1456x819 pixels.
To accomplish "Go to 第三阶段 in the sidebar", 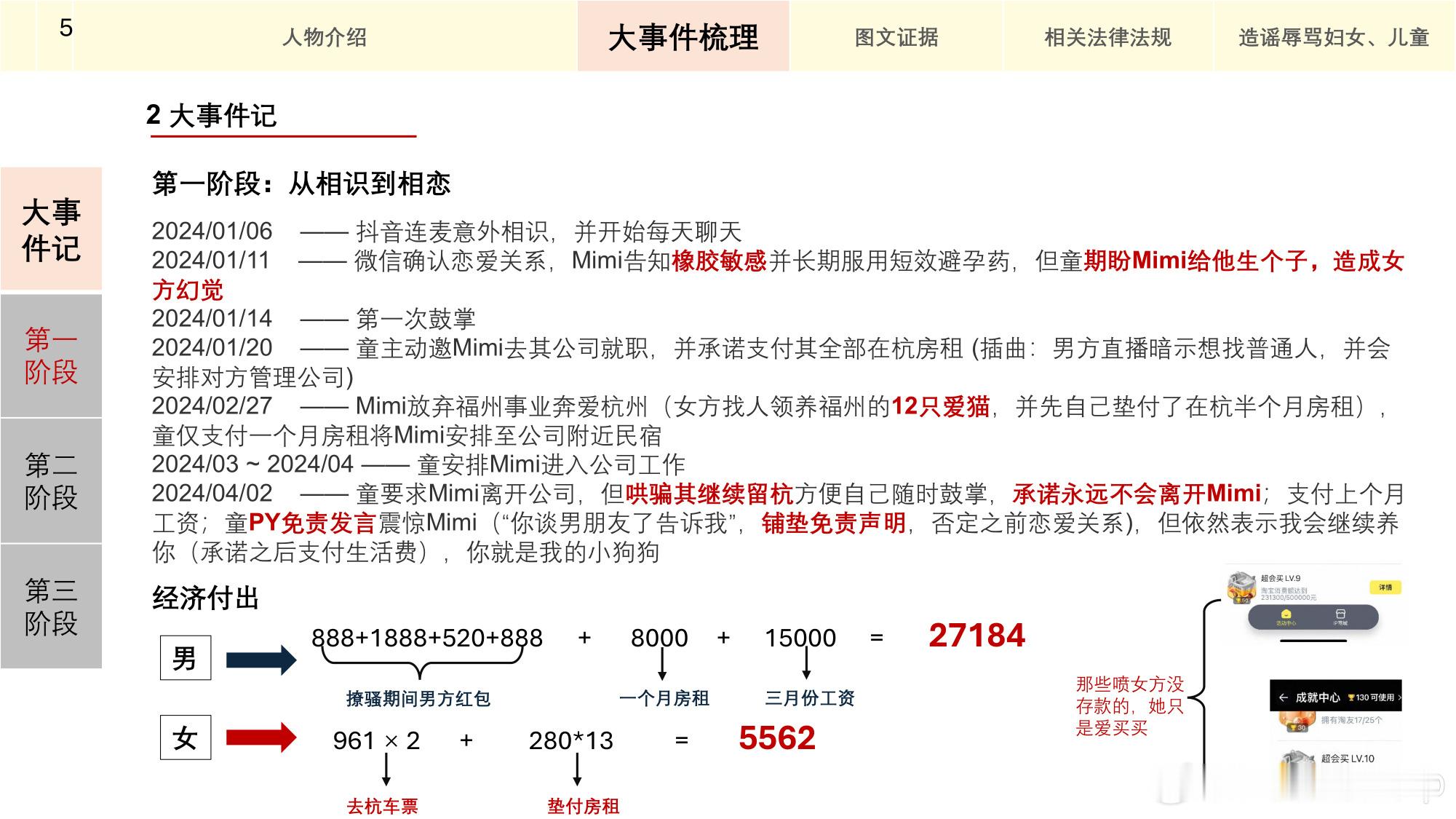I will pos(51,606).
